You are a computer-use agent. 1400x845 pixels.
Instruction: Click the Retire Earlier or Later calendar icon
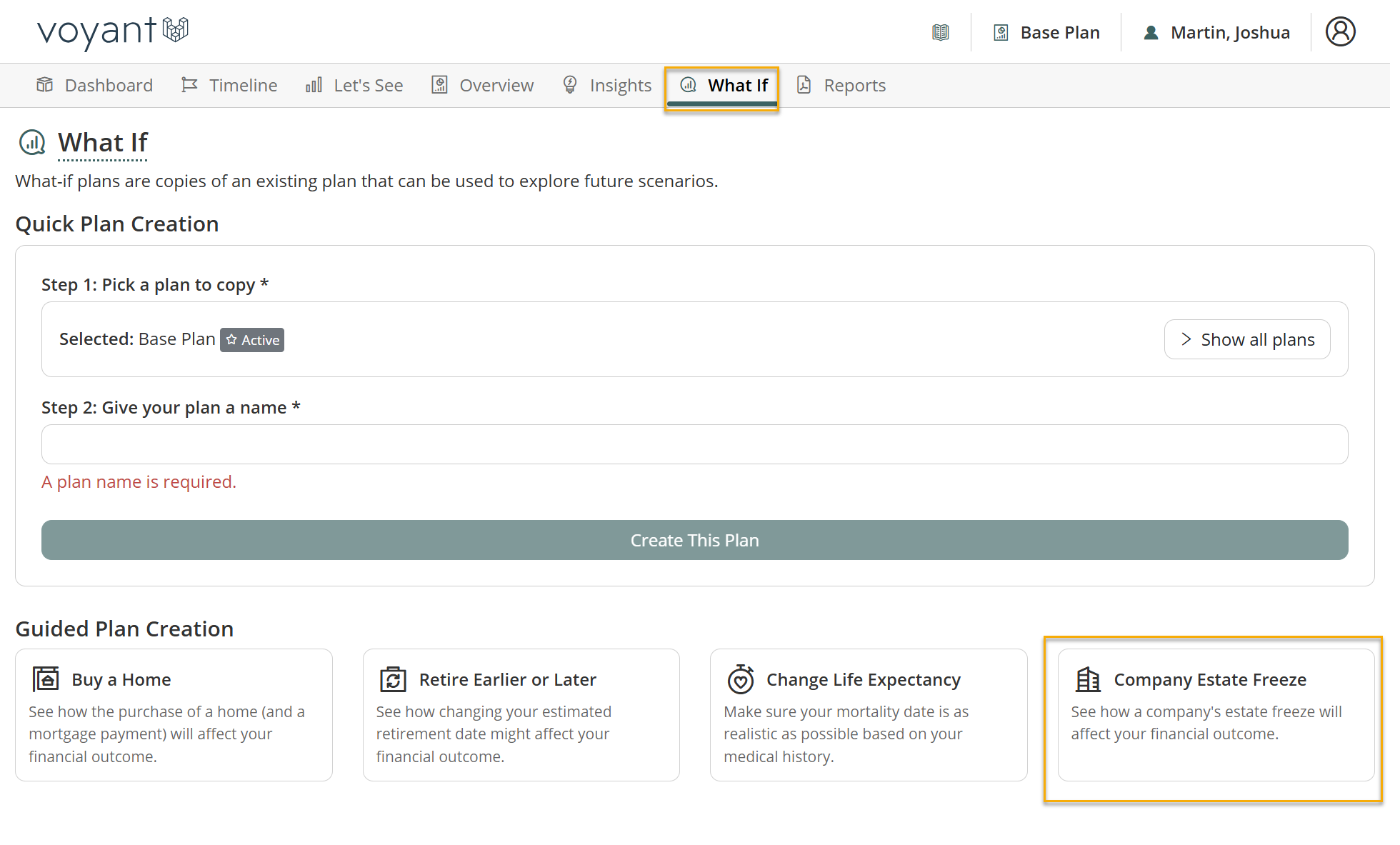click(393, 679)
